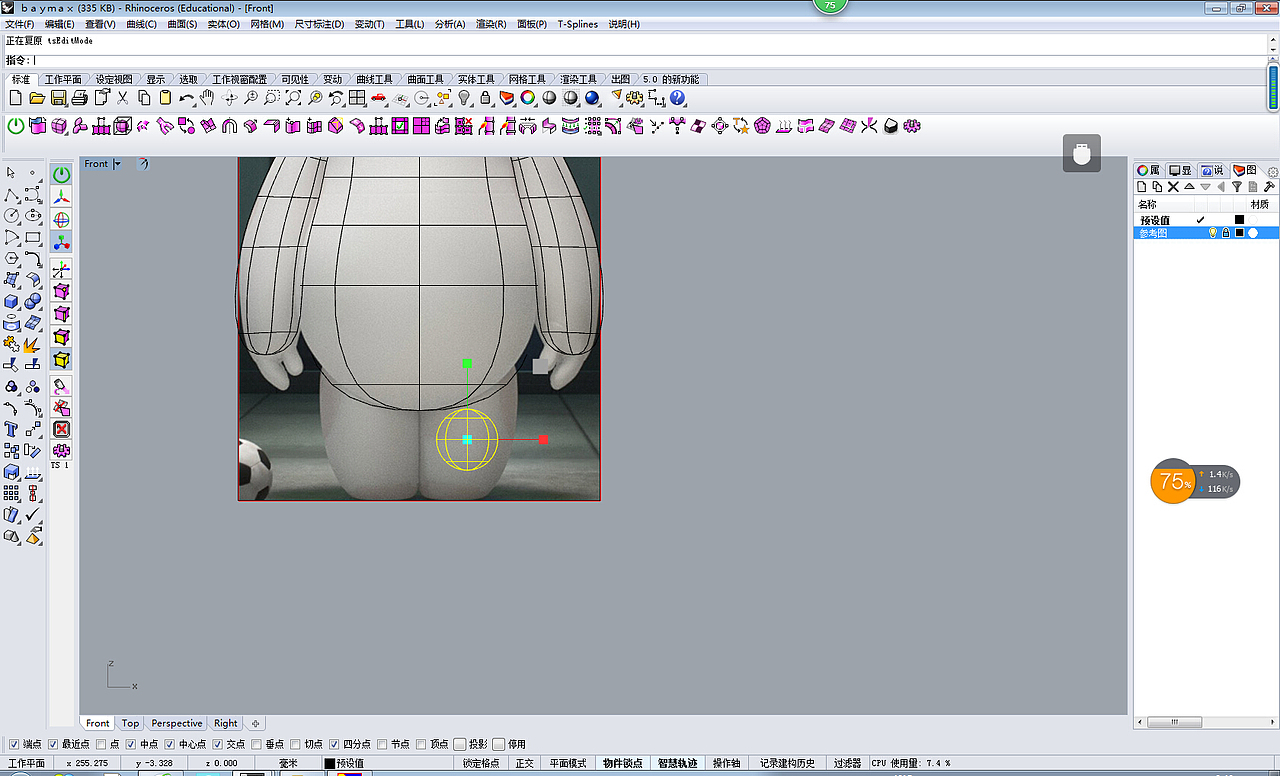Viewport: 1280px width, 776px height.
Task: Open the 曲面(S) menu
Action: (x=182, y=24)
